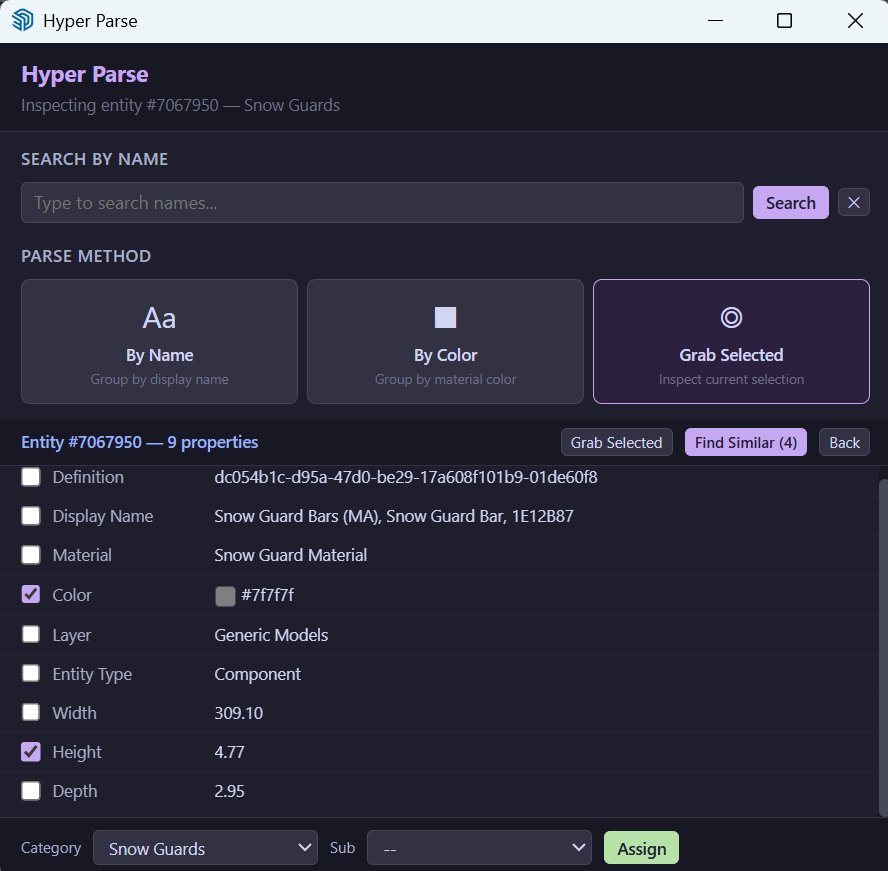The height and width of the screenshot is (871, 888).
Task: Click the "Aa" icon in By Name card
Action: (x=158, y=317)
